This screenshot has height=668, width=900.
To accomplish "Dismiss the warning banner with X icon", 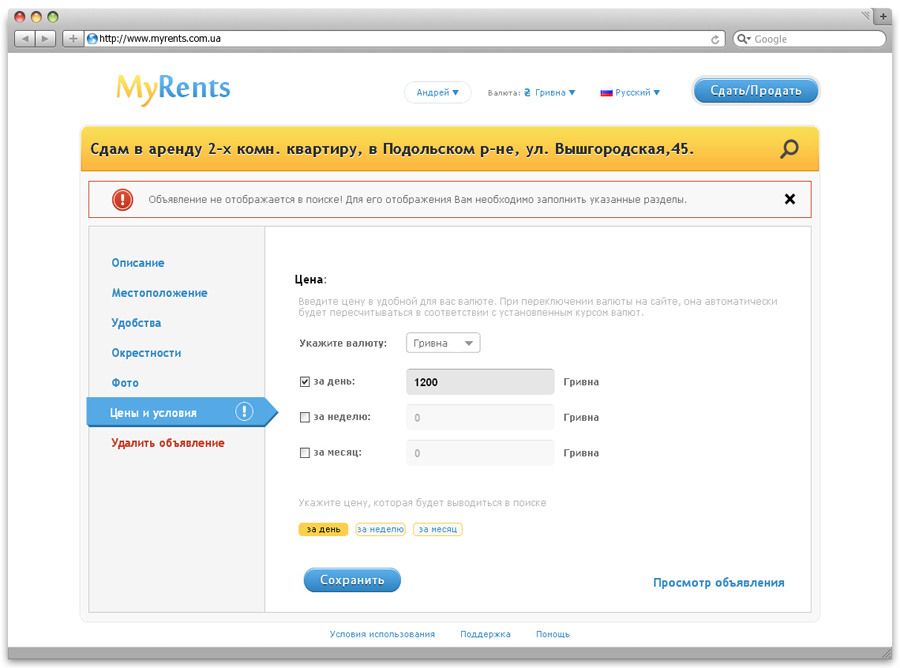I will (790, 199).
